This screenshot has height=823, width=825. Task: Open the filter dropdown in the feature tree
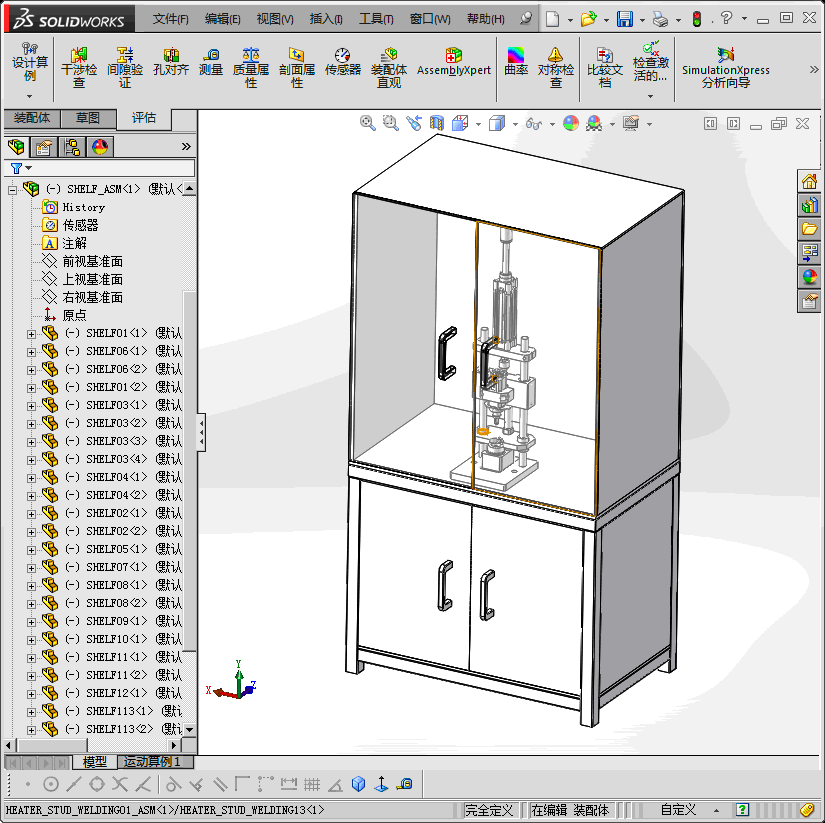28,168
